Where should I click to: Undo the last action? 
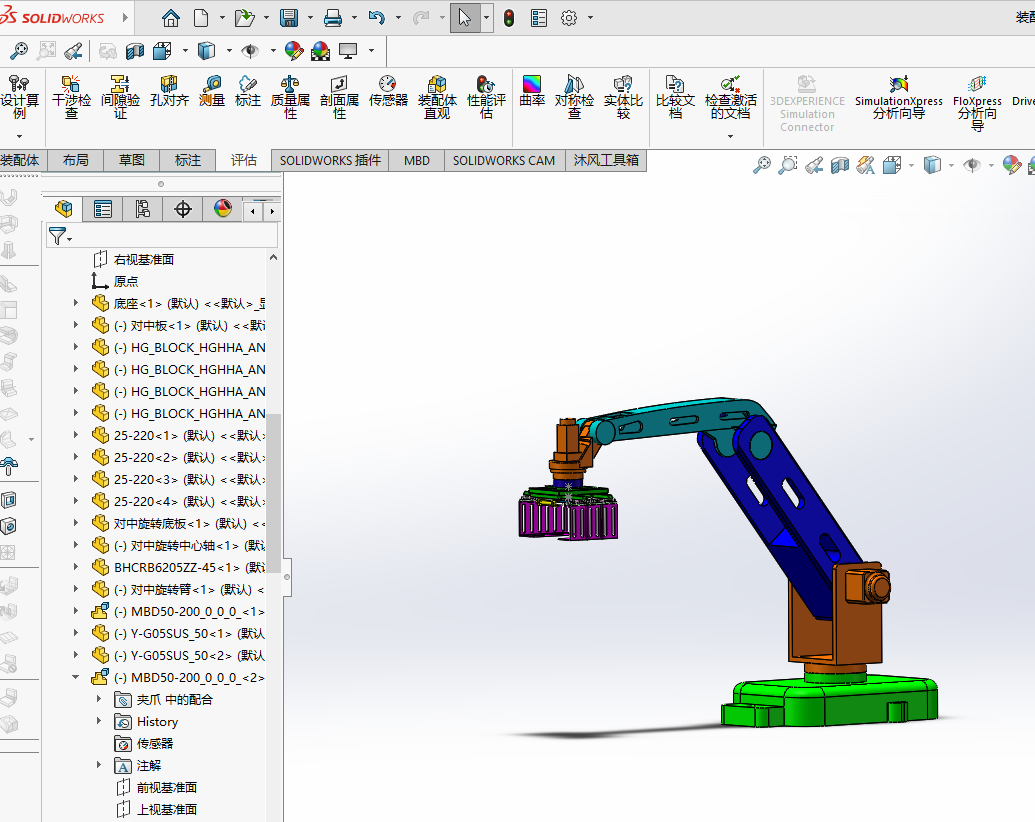[x=377, y=18]
